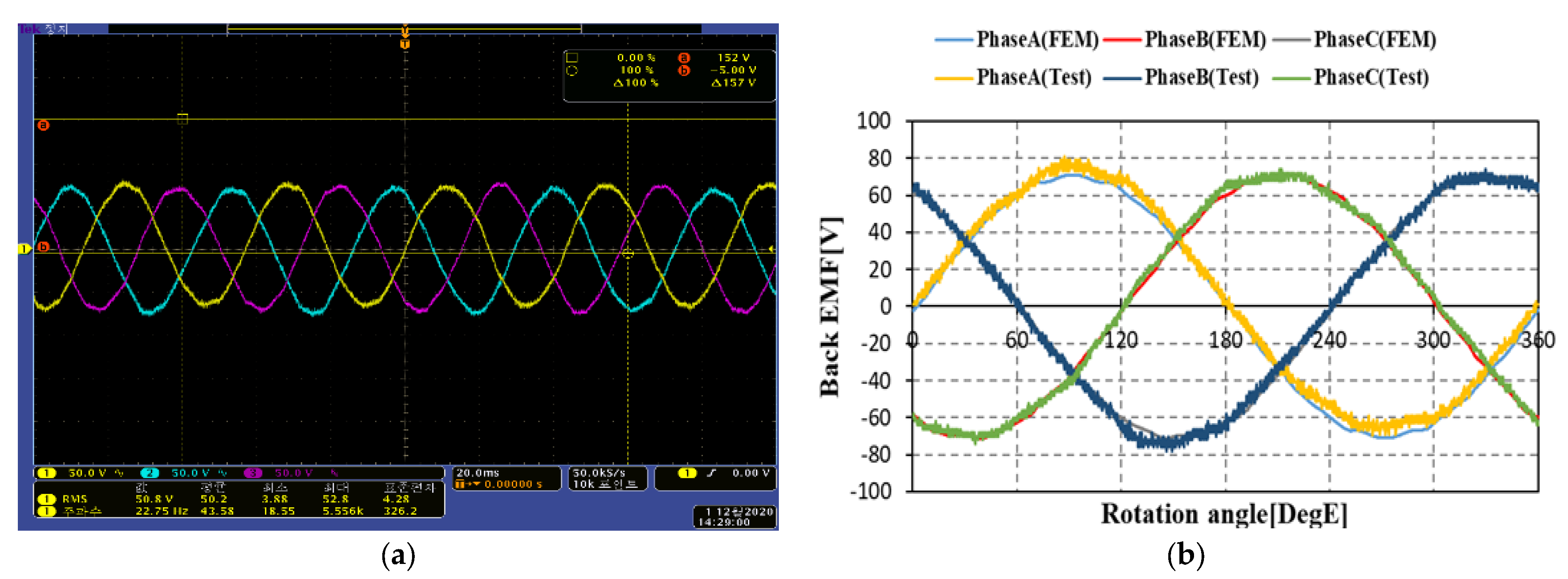This screenshot has width=1568, height=579.
Task: Click the trigger rising-edge slope icon
Action: [712, 472]
